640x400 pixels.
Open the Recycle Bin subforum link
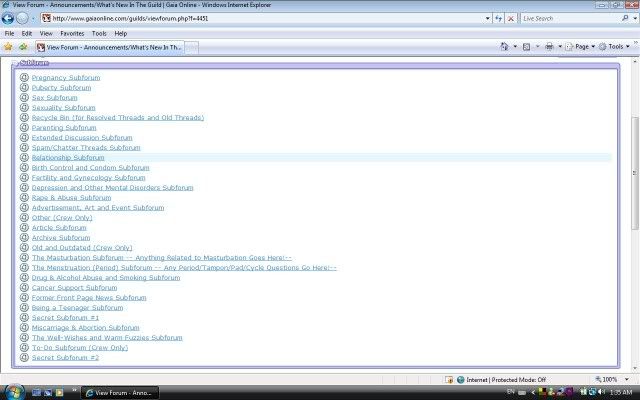118,118
